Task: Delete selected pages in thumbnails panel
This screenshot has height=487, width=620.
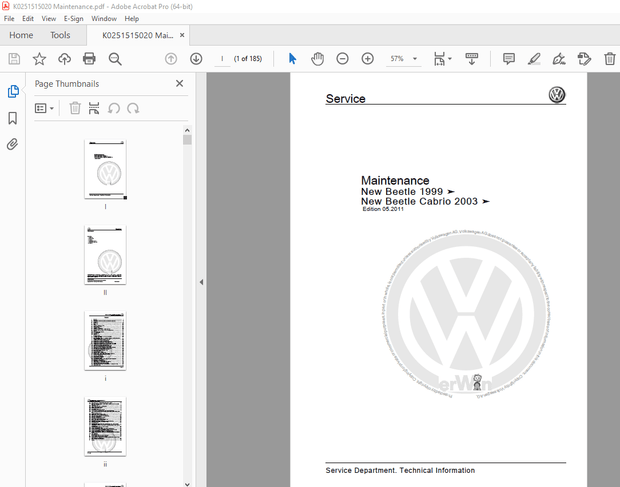Action: [x=75, y=108]
